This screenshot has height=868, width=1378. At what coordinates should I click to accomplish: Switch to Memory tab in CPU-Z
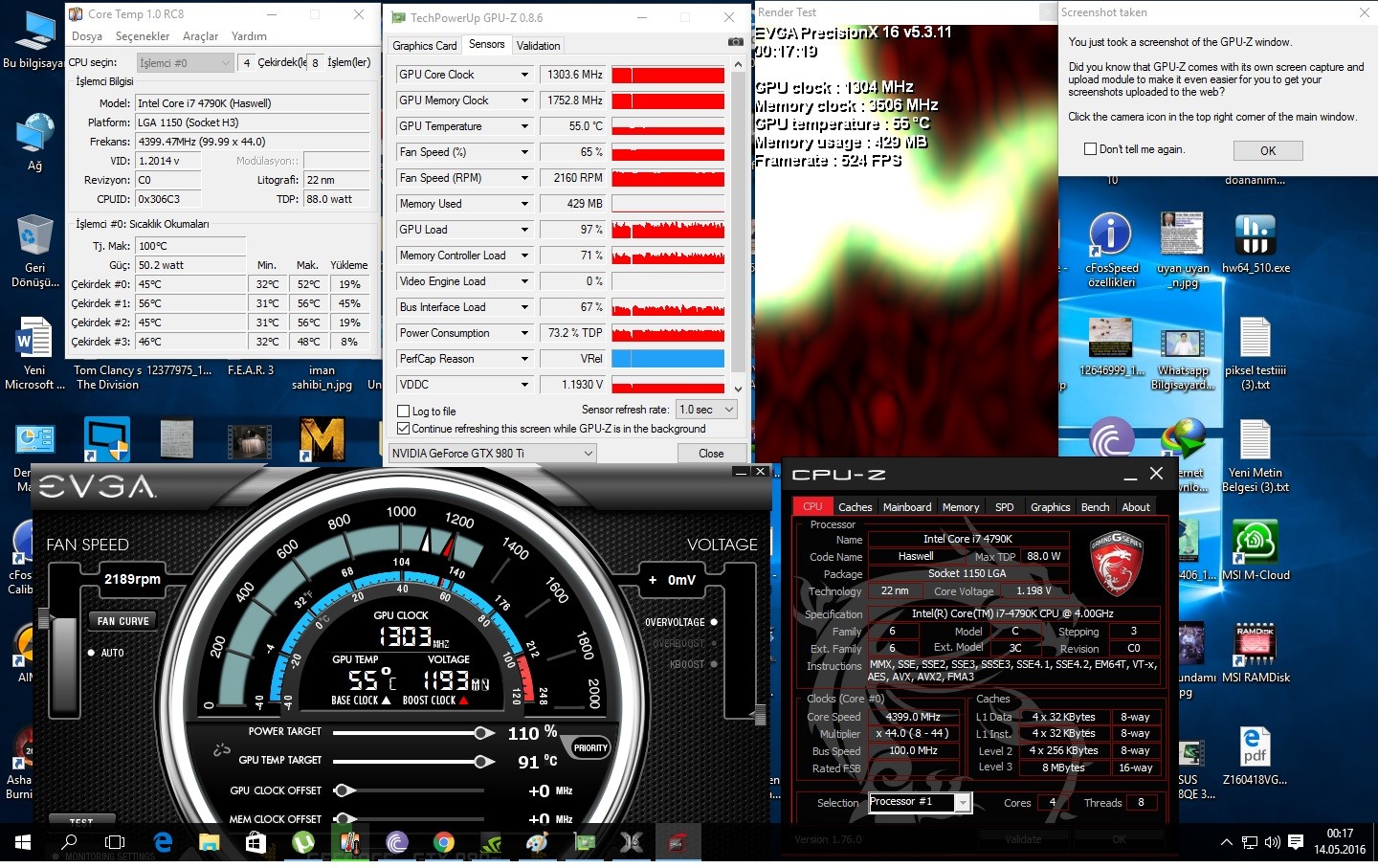[x=961, y=507]
